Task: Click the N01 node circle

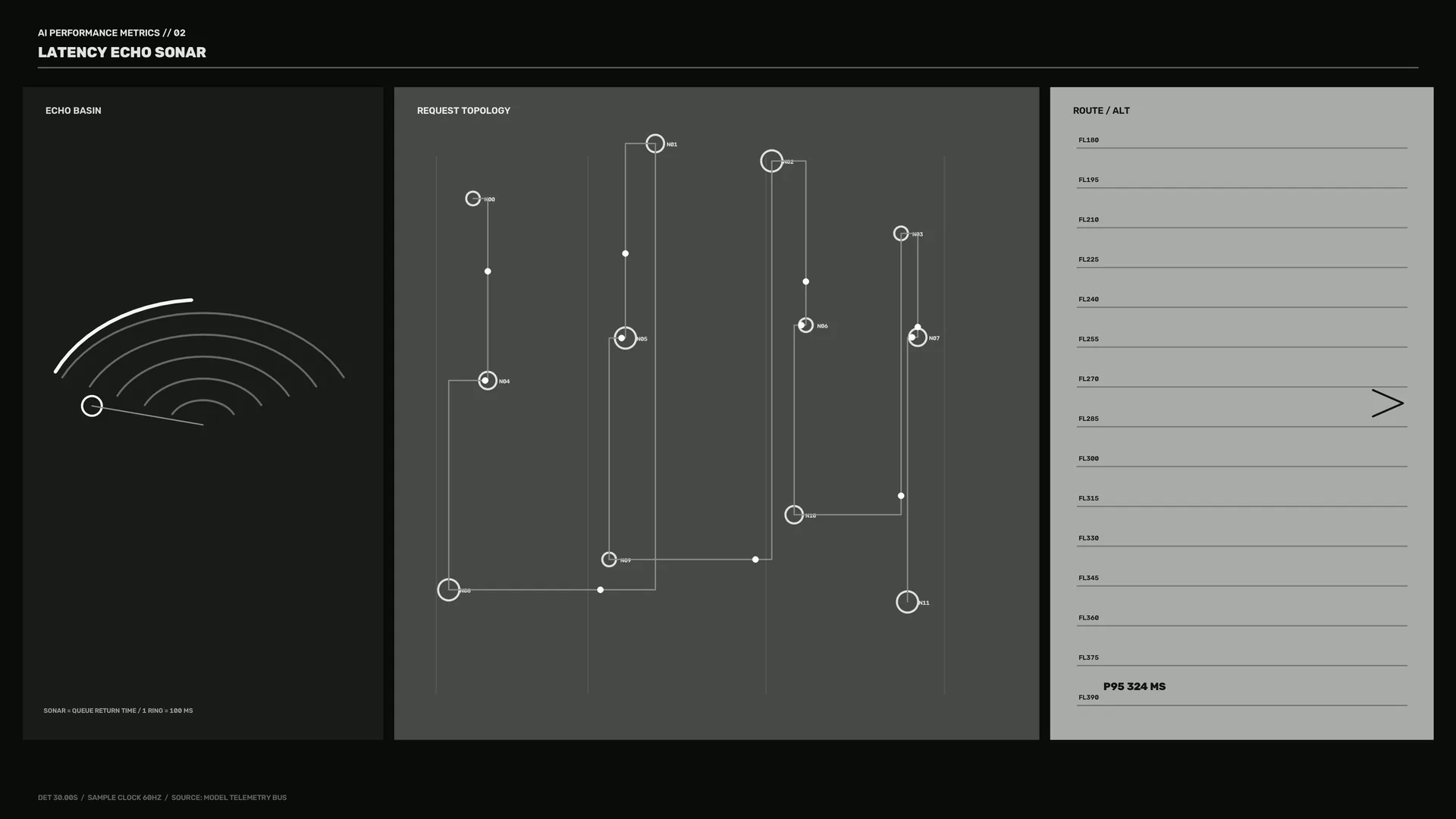Action: tap(655, 143)
